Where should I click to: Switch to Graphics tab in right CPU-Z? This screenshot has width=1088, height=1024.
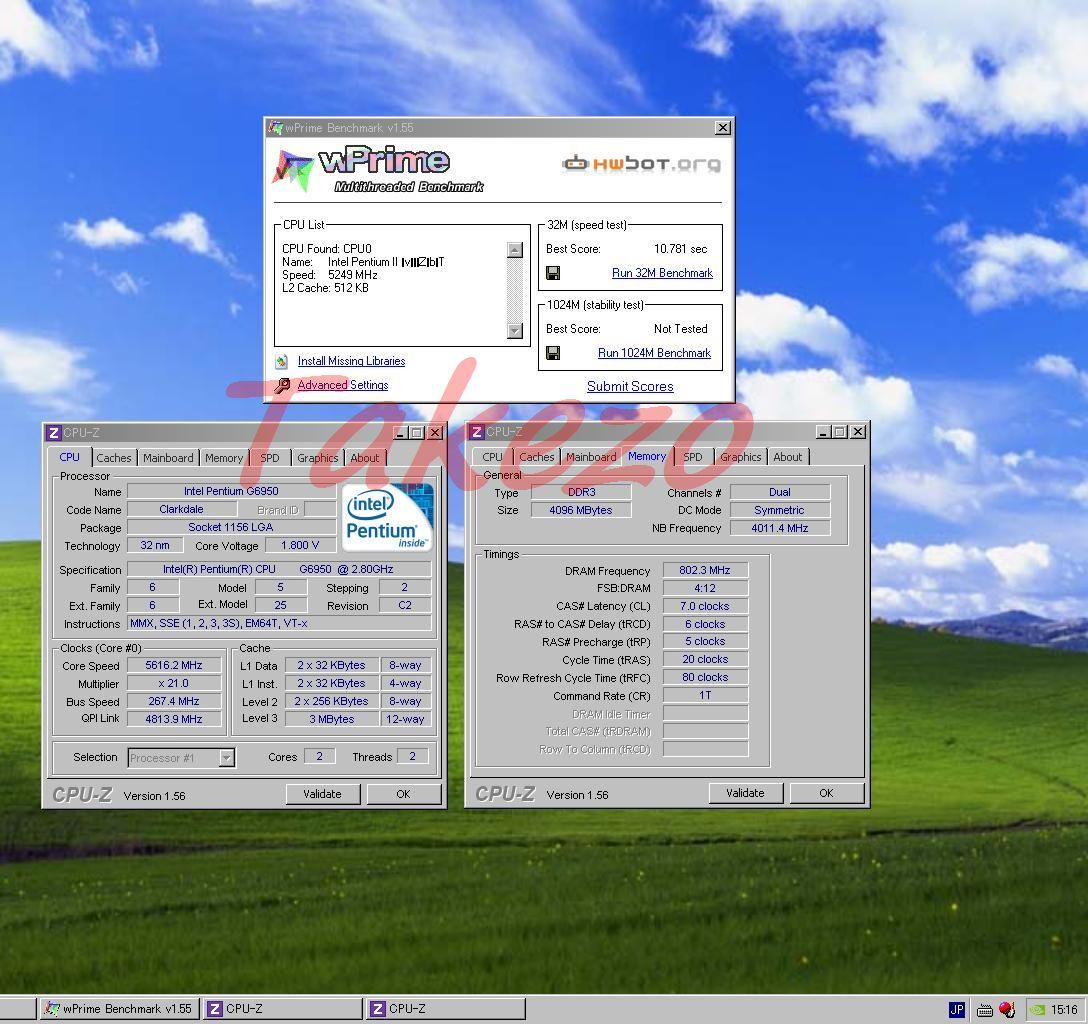(x=740, y=456)
